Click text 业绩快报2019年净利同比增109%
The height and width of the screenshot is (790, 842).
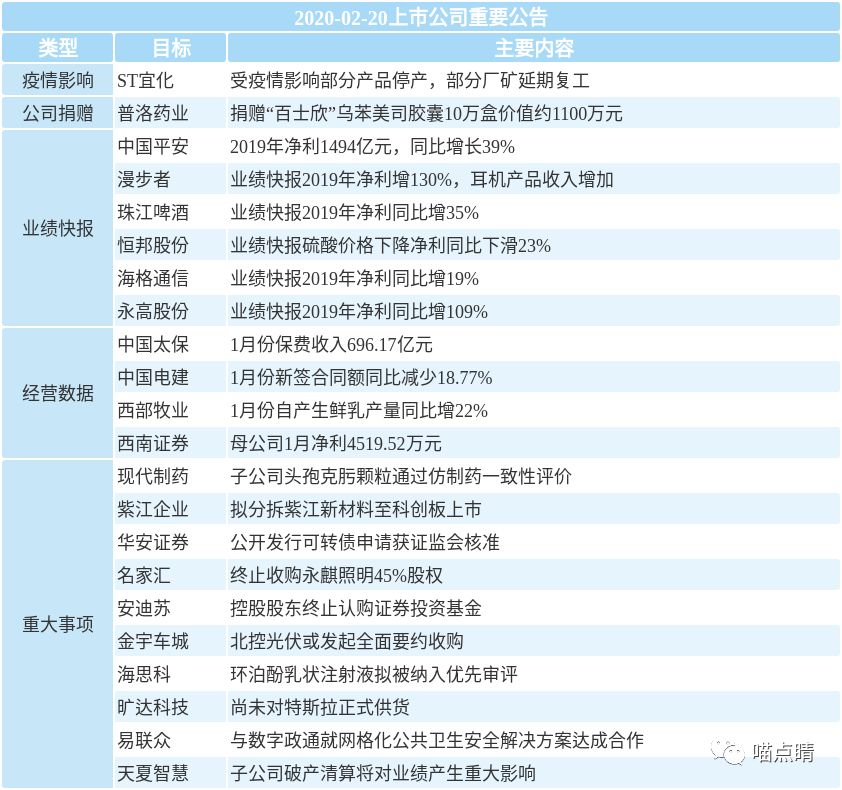[x=359, y=311]
